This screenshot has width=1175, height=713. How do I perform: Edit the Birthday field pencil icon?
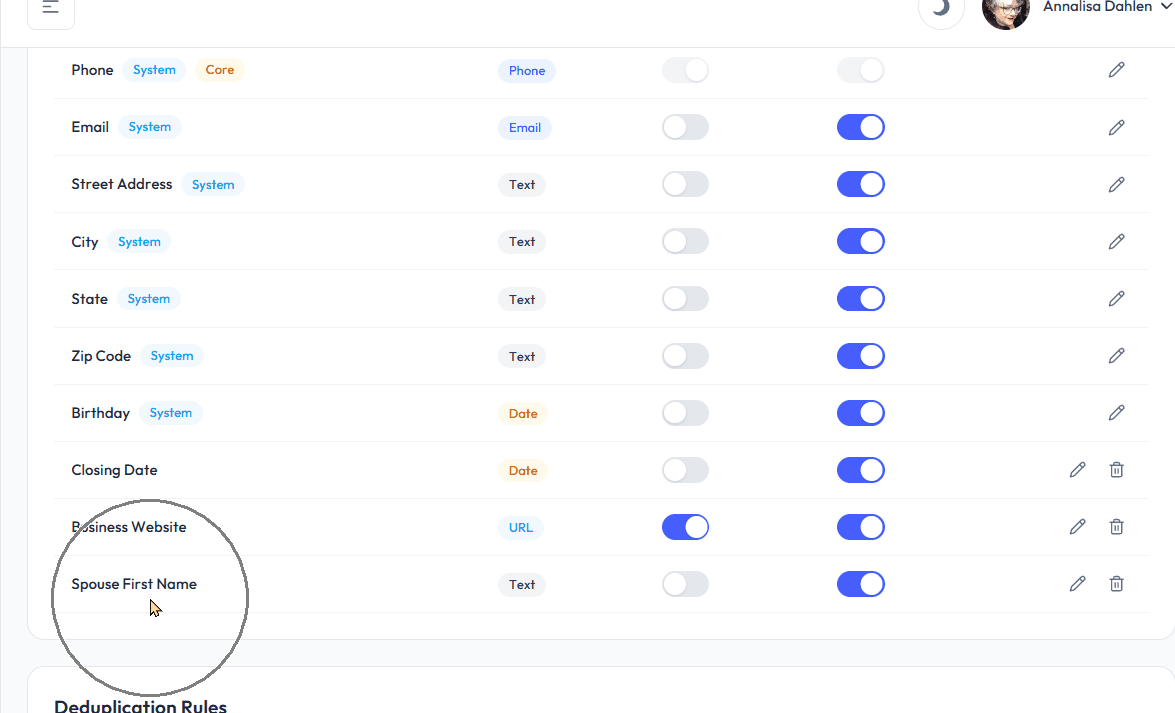pyautogui.click(x=1116, y=413)
